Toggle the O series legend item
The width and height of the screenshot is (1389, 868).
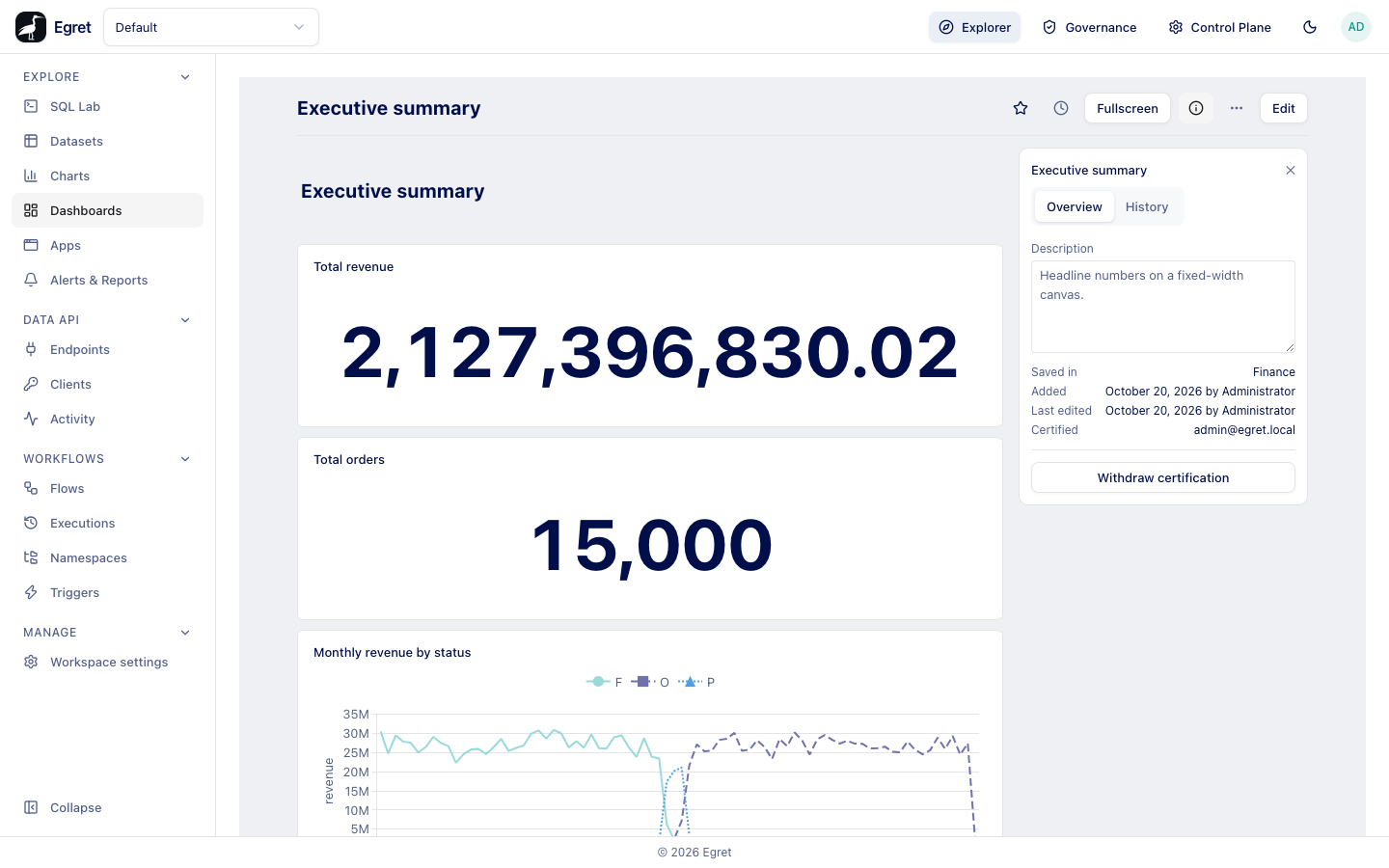click(x=650, y=682)
